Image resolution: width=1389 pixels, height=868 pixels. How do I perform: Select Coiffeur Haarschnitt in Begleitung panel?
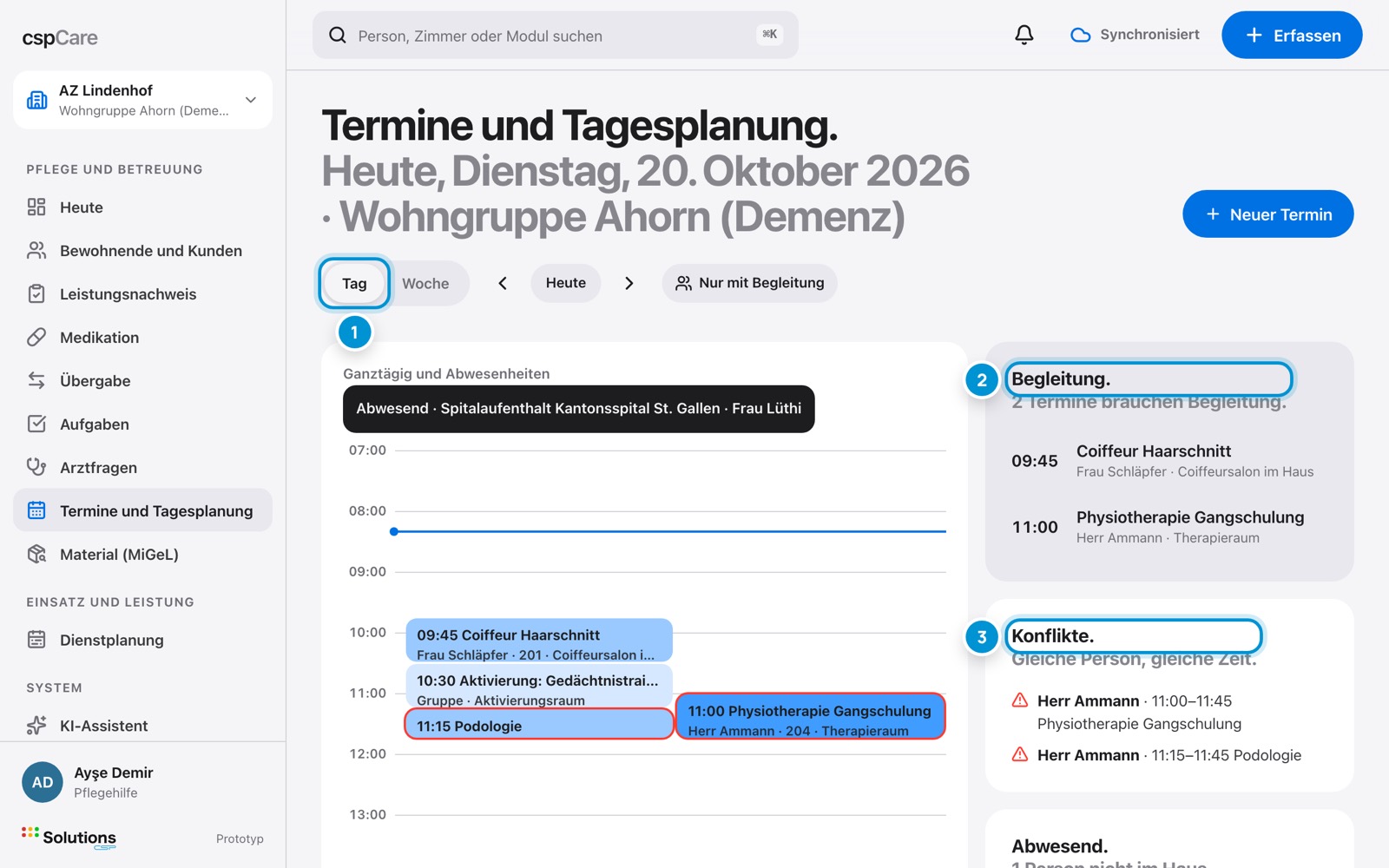tap(1169, 461)
